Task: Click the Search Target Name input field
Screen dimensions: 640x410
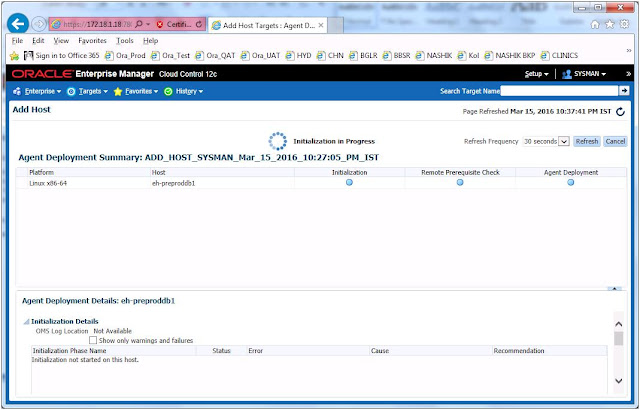Action: [x=559, y=91]
